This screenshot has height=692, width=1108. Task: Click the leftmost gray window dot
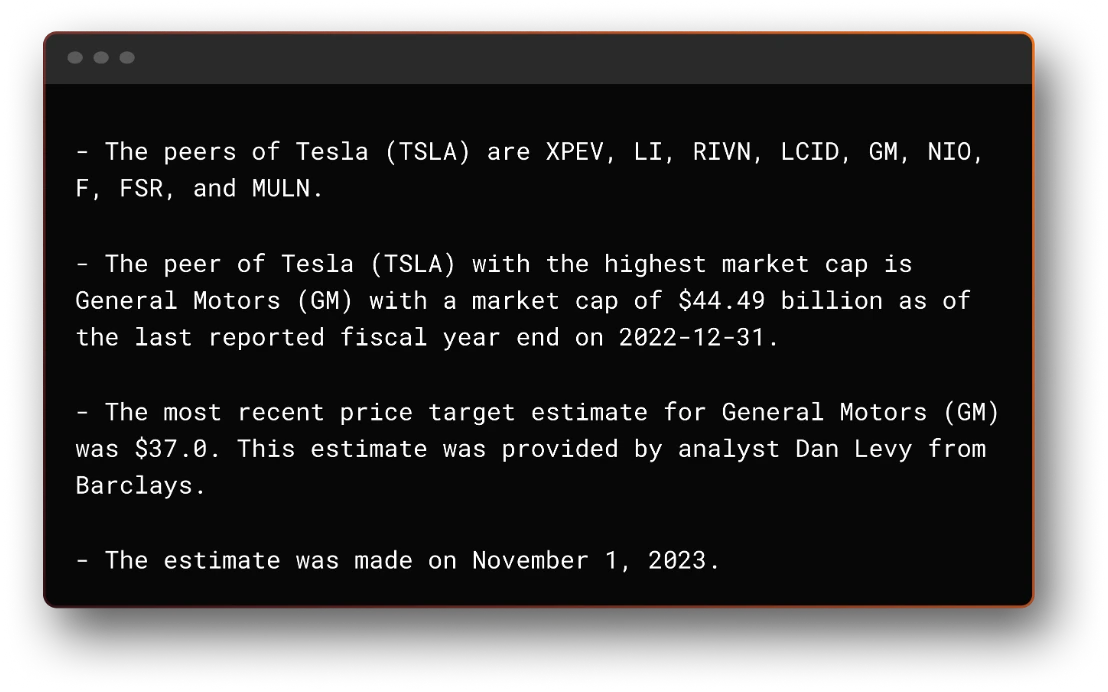(x=75, y=58)
